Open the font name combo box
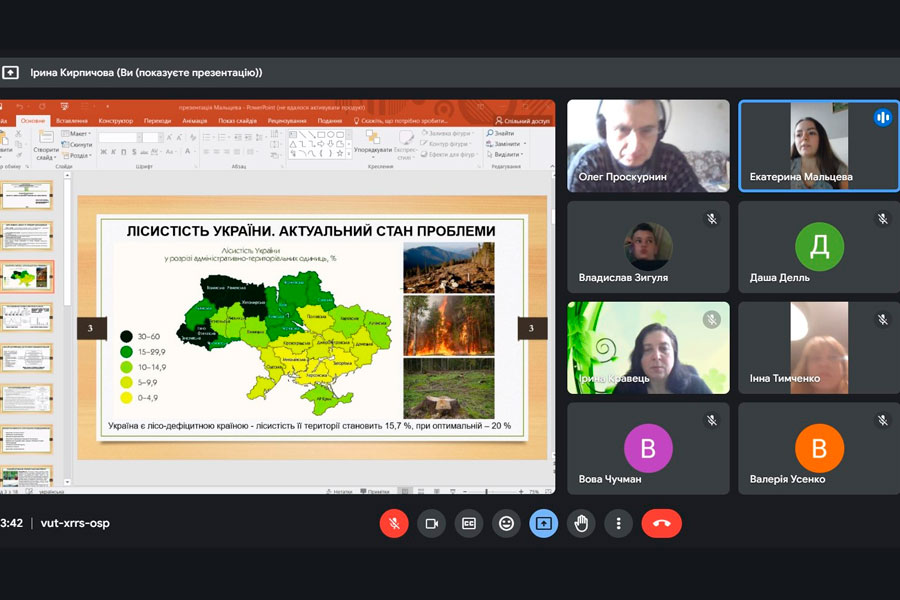This screenshot has height=600, width=900. coord(119,137)
